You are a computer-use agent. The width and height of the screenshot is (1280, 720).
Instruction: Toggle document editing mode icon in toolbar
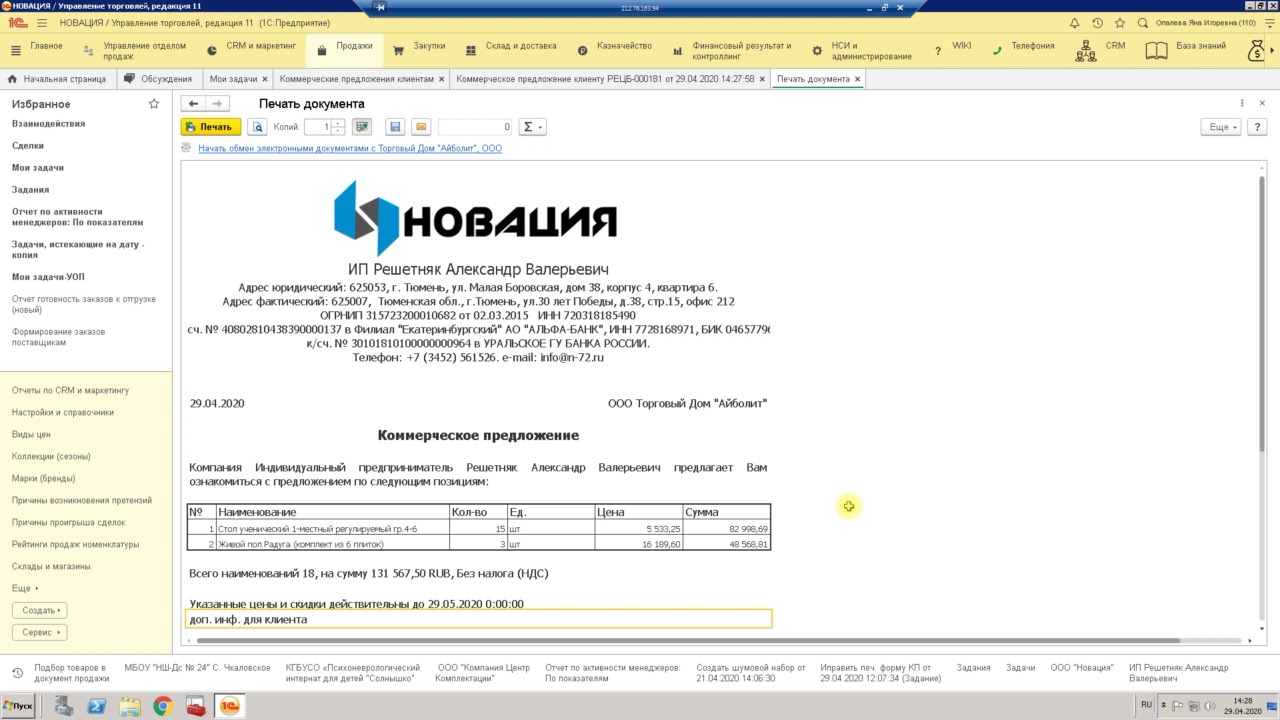[362, 127]
